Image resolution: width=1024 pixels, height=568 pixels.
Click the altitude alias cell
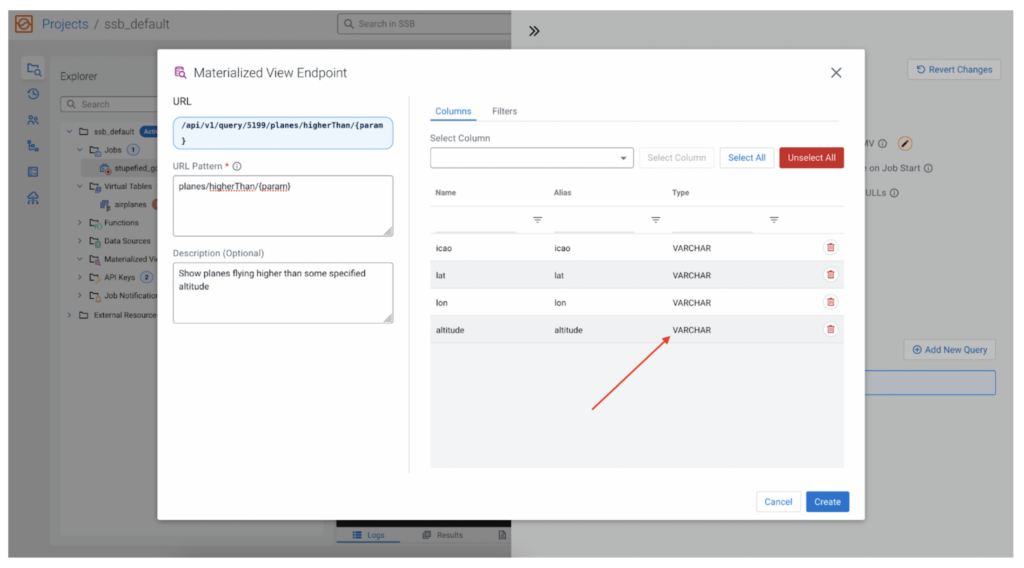click(568, 330)
